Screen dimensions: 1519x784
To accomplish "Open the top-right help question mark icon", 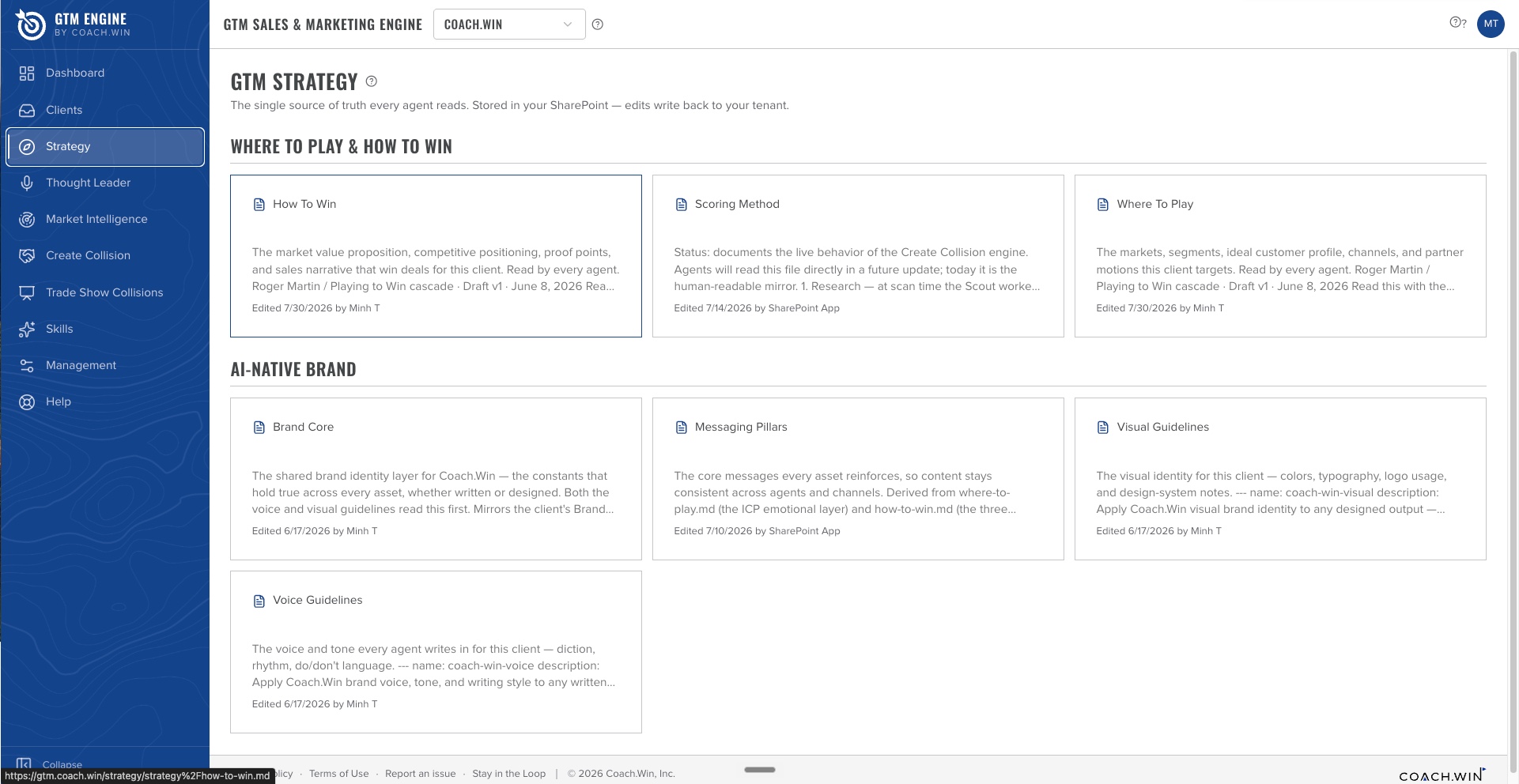I will pos(1458,23).
